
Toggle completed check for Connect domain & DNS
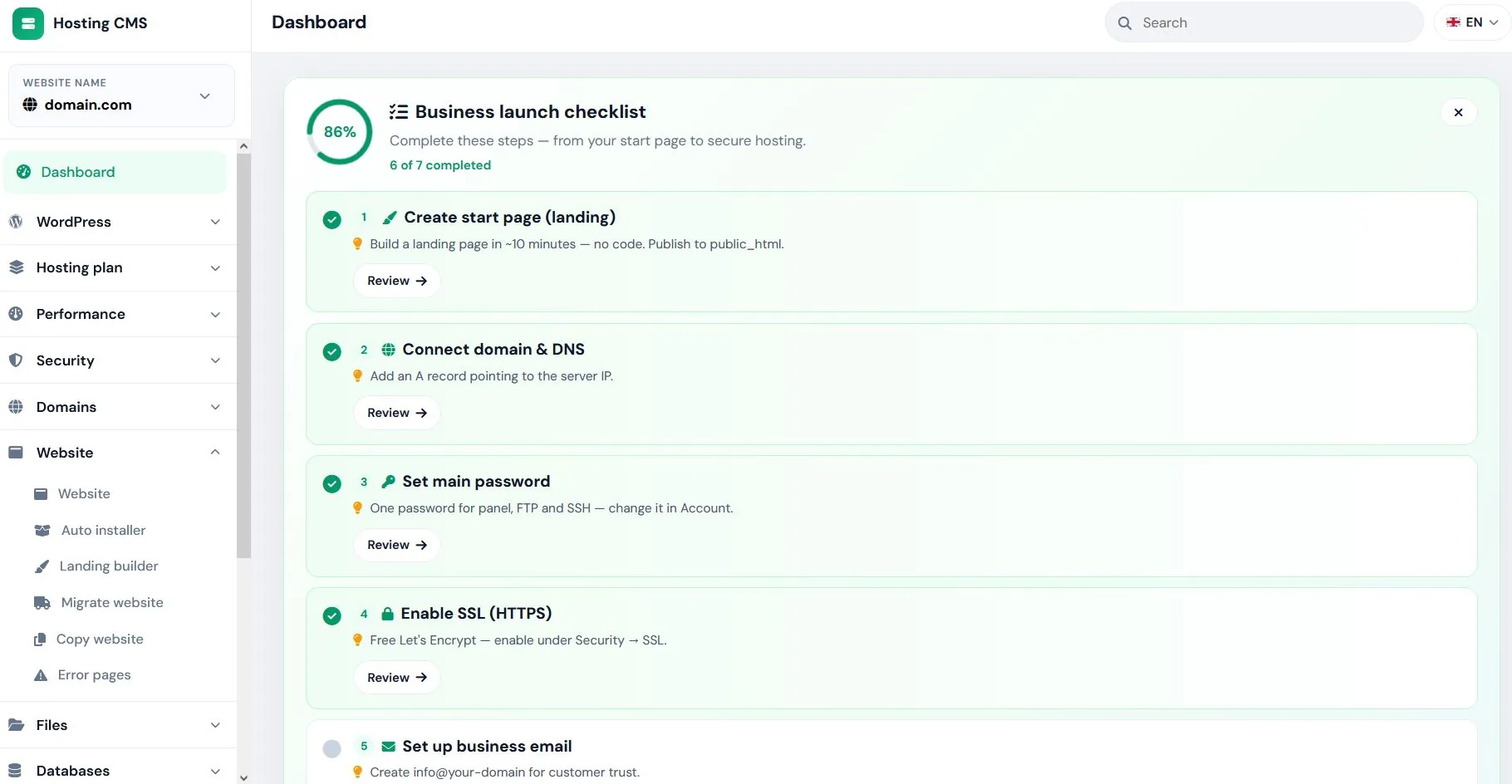[332, 352]
